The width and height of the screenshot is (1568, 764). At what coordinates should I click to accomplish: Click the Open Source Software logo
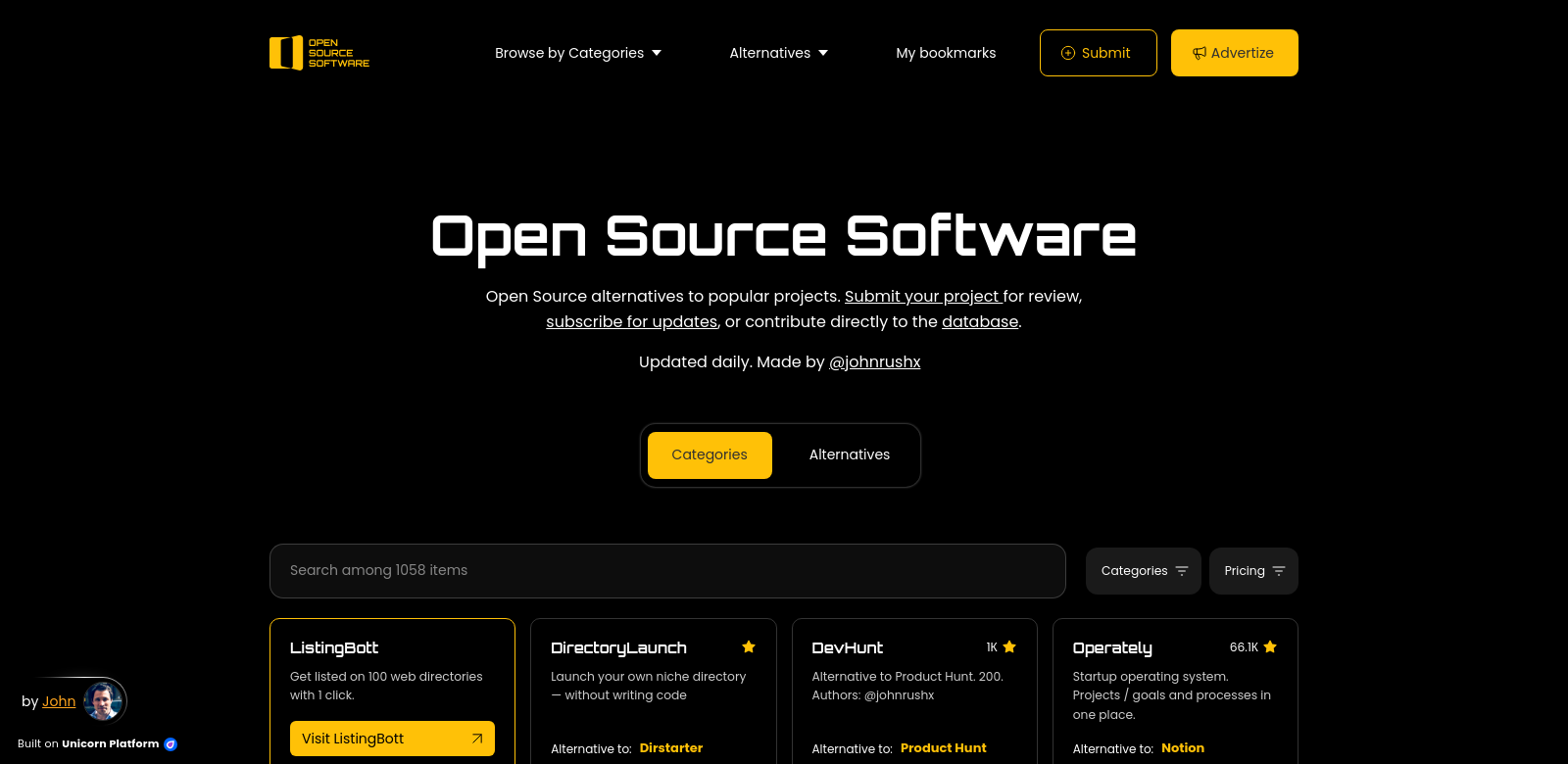coord(319,53)
